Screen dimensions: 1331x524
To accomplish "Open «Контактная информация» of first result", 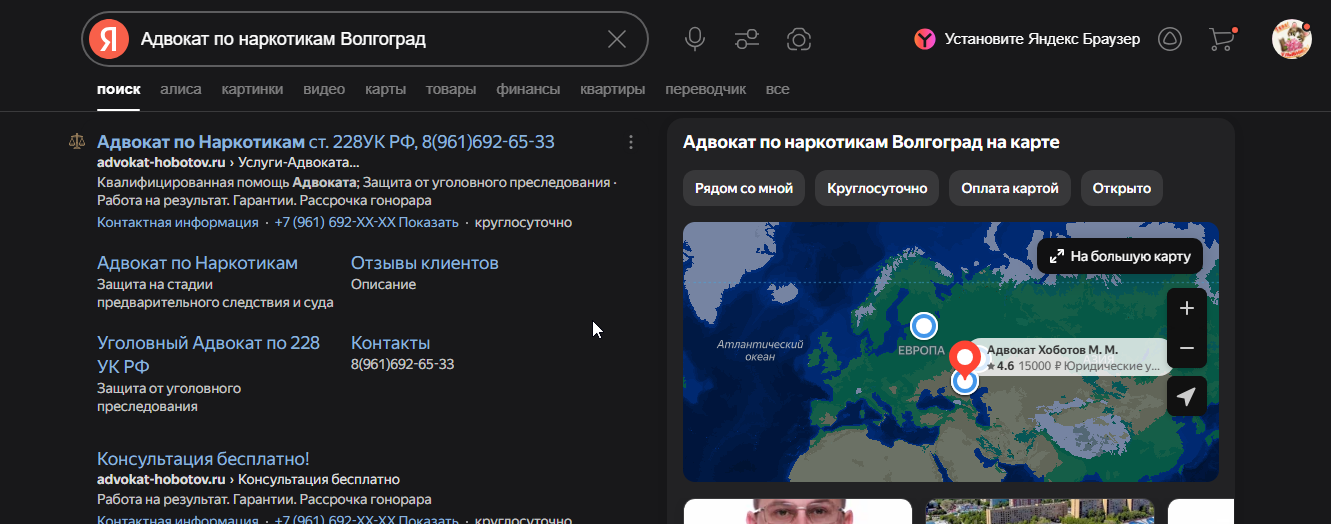I will click(x=178, y=222).
